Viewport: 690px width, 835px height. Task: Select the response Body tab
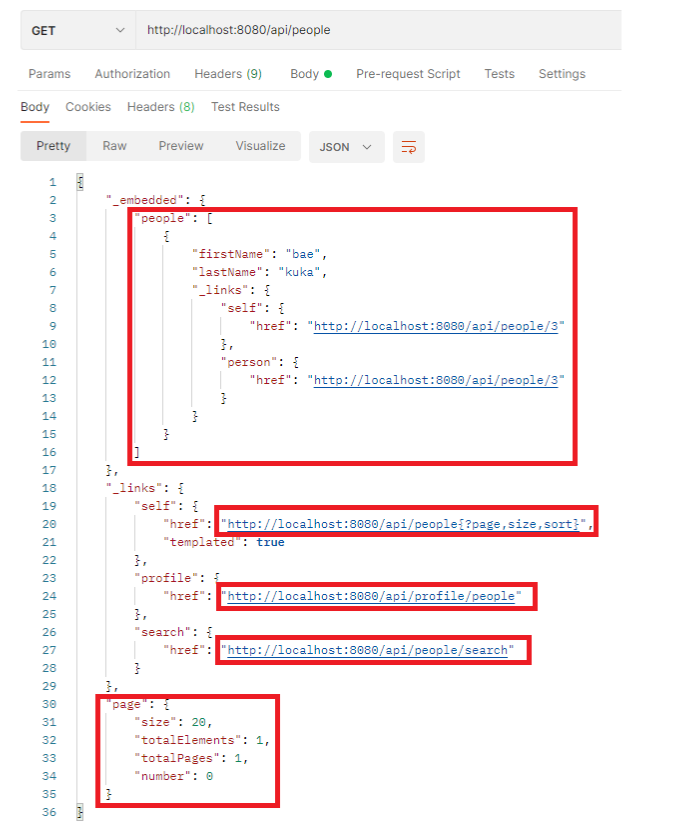[35, 107]
